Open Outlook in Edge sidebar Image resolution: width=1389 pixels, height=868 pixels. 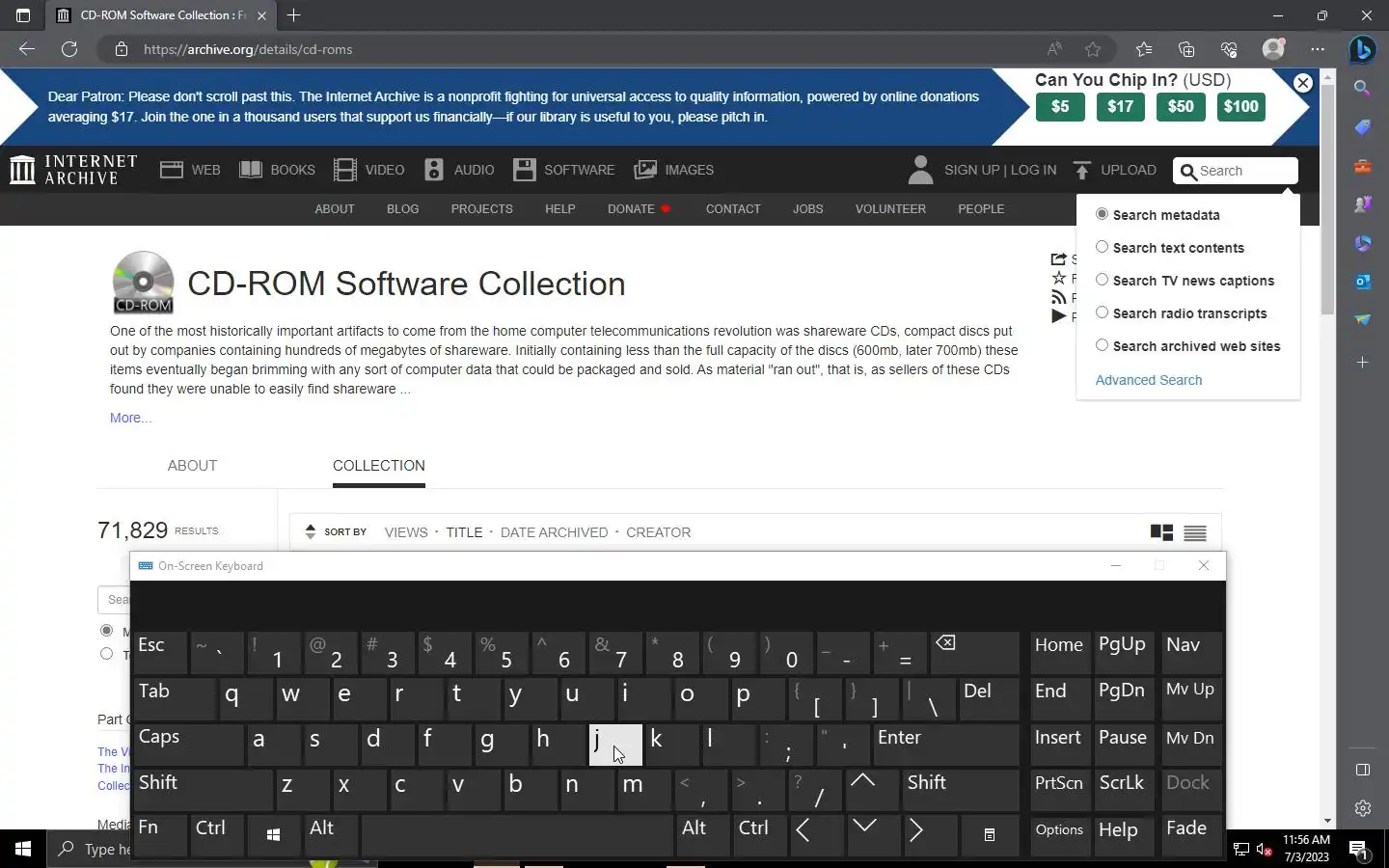pos(1362,282)
